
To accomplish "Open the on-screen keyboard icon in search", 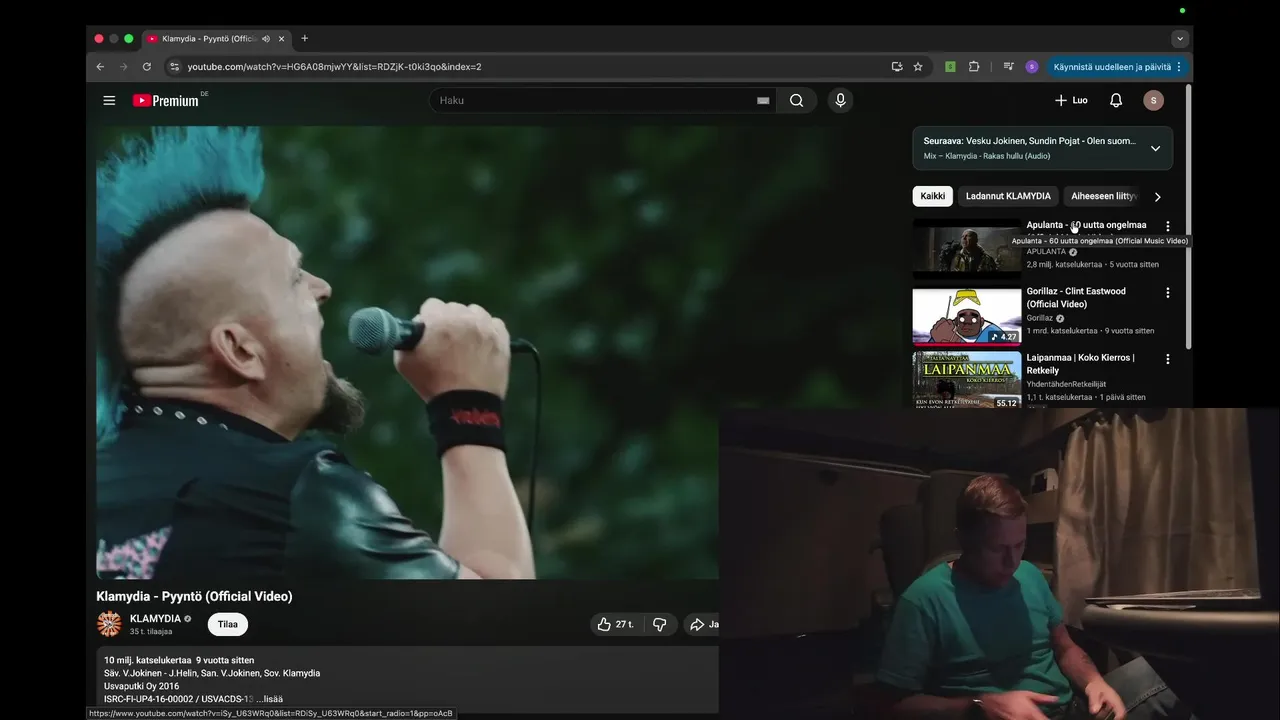I will coord(763,100).
